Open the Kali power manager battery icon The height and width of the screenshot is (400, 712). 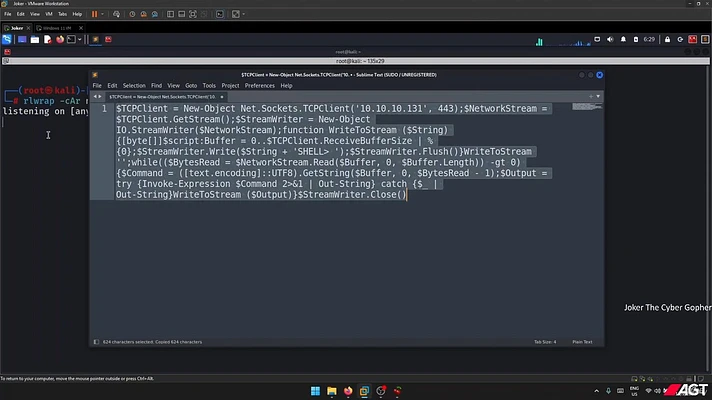click(636, 40)
